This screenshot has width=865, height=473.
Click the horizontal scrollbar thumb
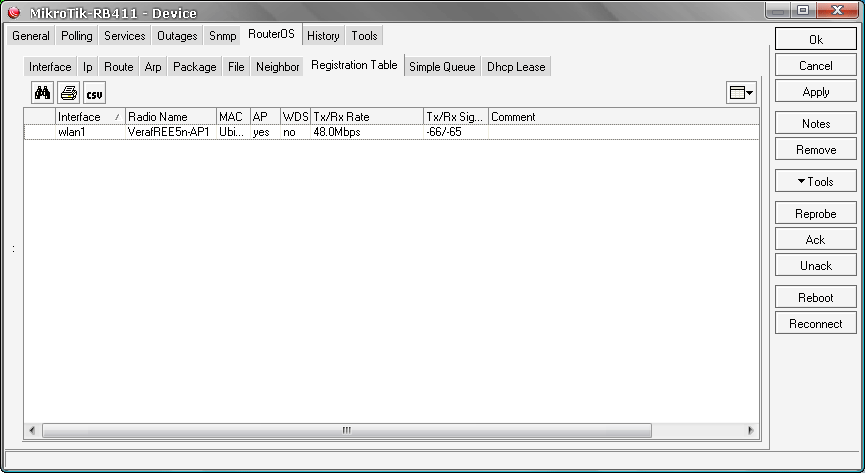tap(346, 430)
